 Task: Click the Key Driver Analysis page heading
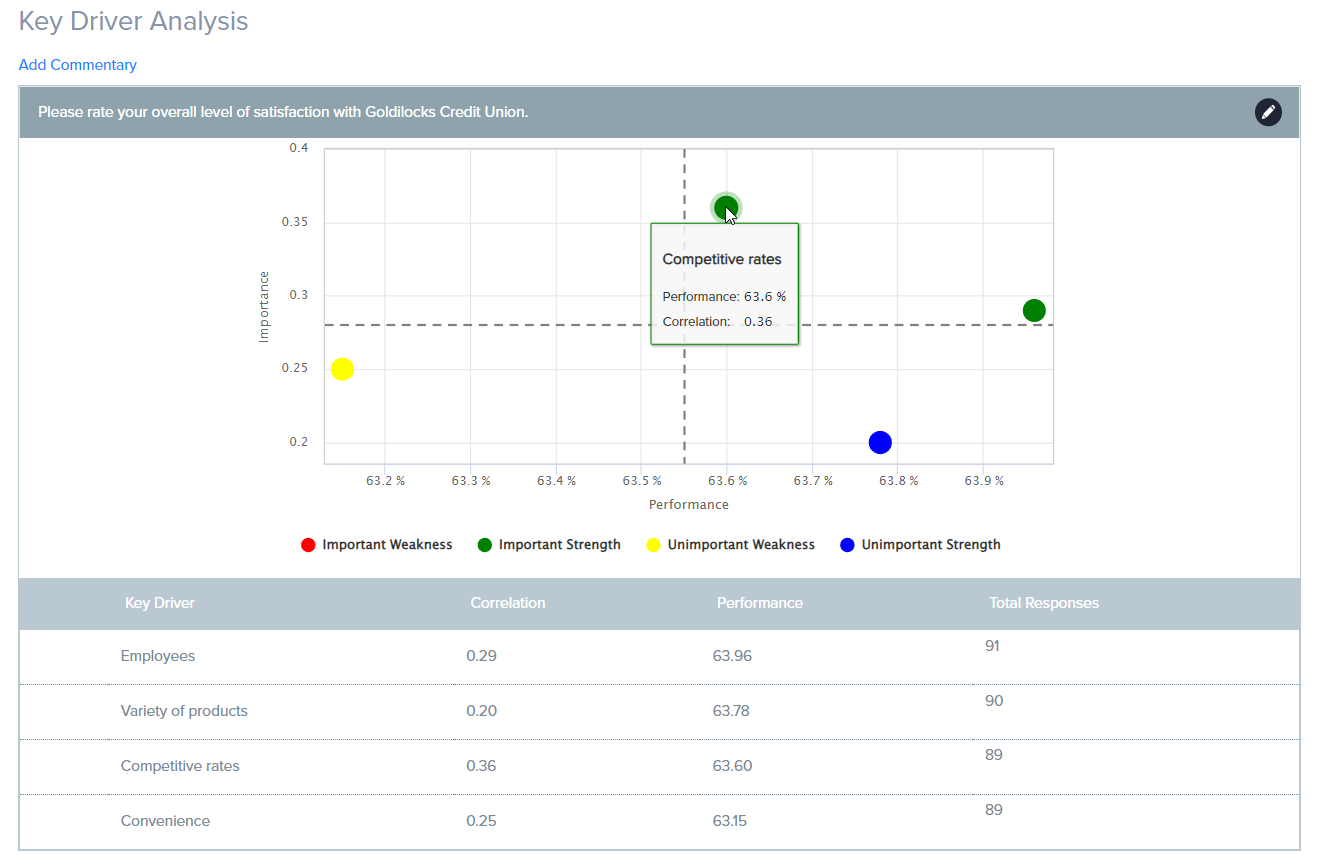tap(133, 21)
